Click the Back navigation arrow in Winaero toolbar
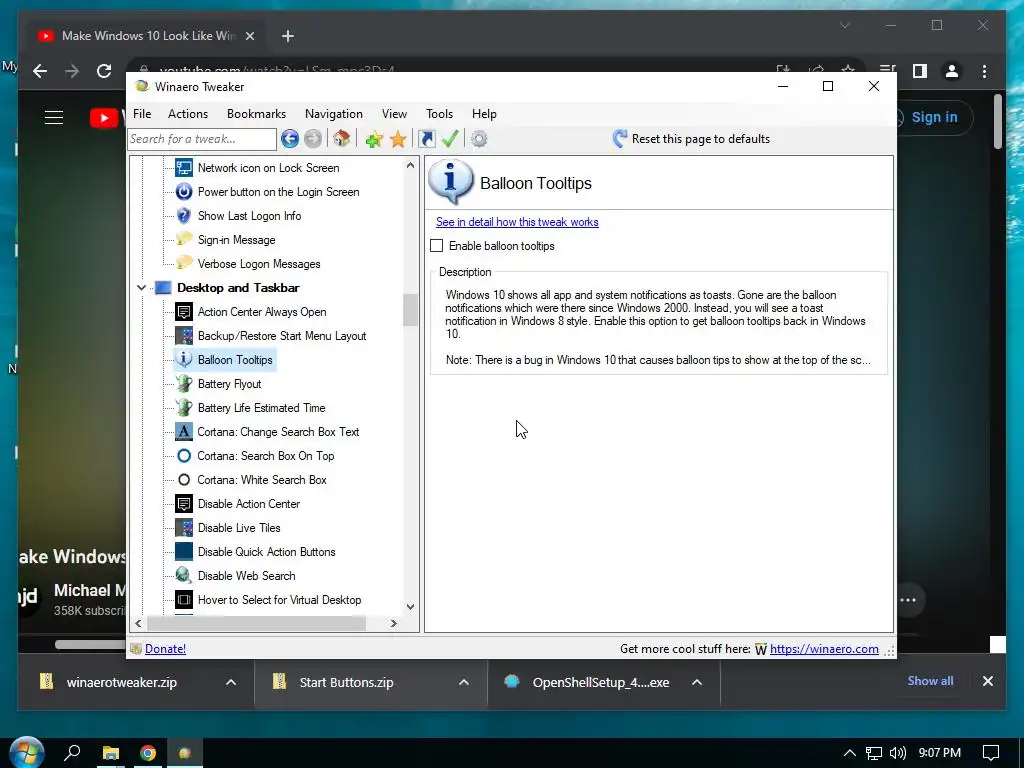Viewport: 1024px width, 768px height. click(290, 138)
